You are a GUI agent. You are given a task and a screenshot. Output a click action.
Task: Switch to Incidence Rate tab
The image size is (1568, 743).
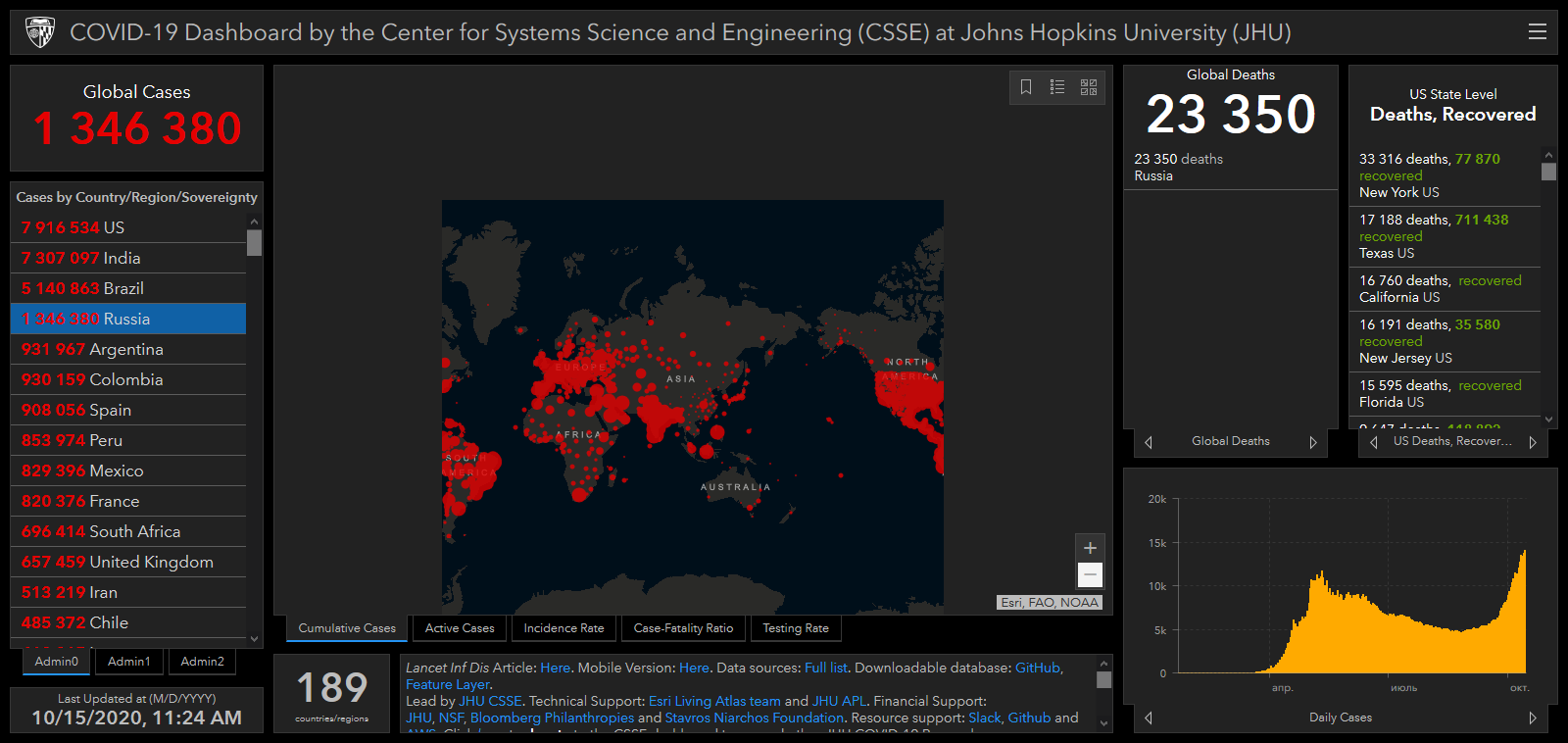tap(563, 628)
